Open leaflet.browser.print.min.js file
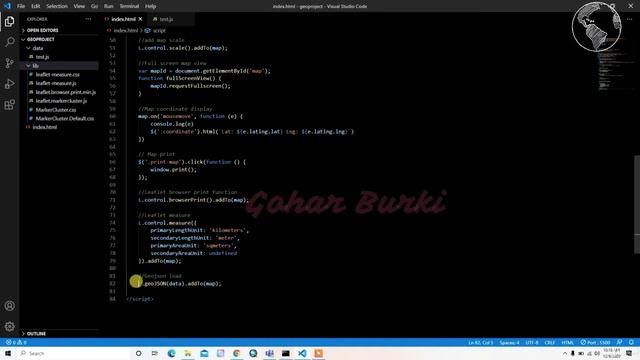640x360 pixels. point(65,92)
